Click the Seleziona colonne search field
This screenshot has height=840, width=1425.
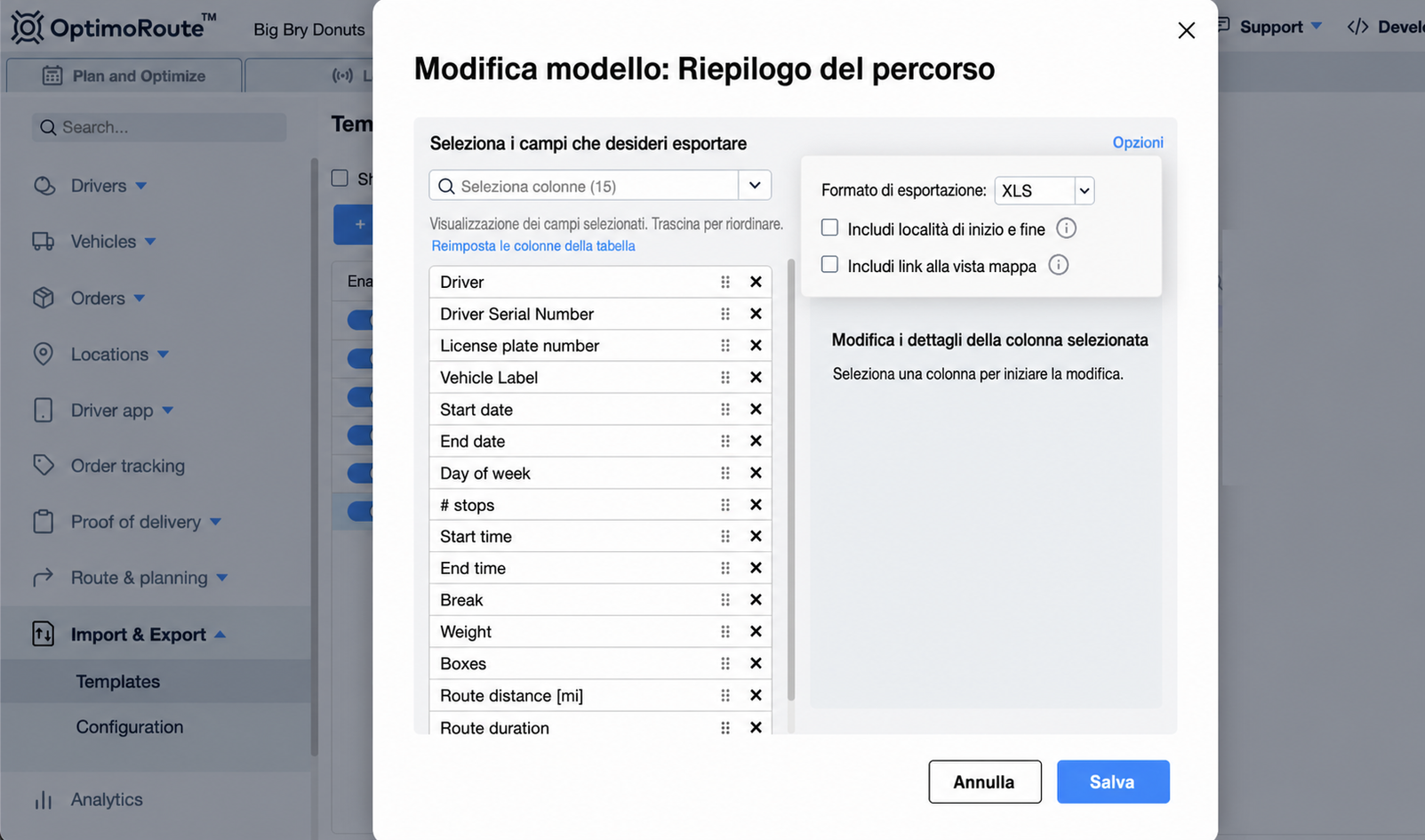(x=584, y=186)
